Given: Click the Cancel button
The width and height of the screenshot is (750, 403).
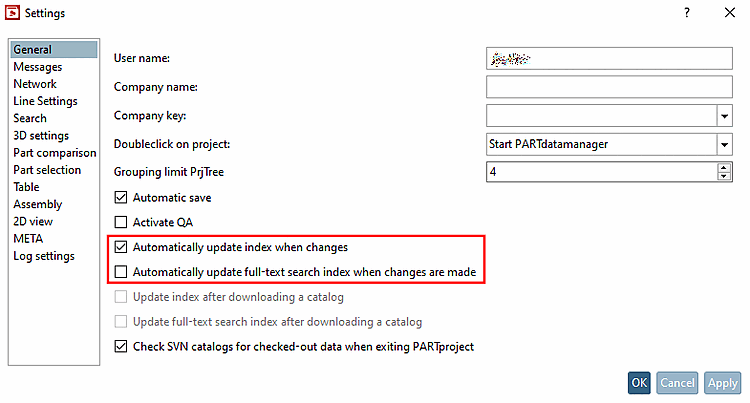Looking at the screenshot, I should (677, 383).
